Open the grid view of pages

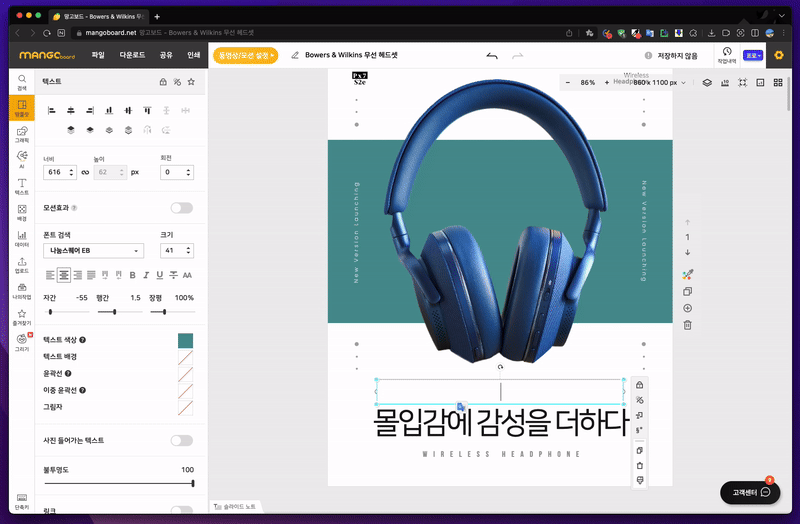point(778,83)
